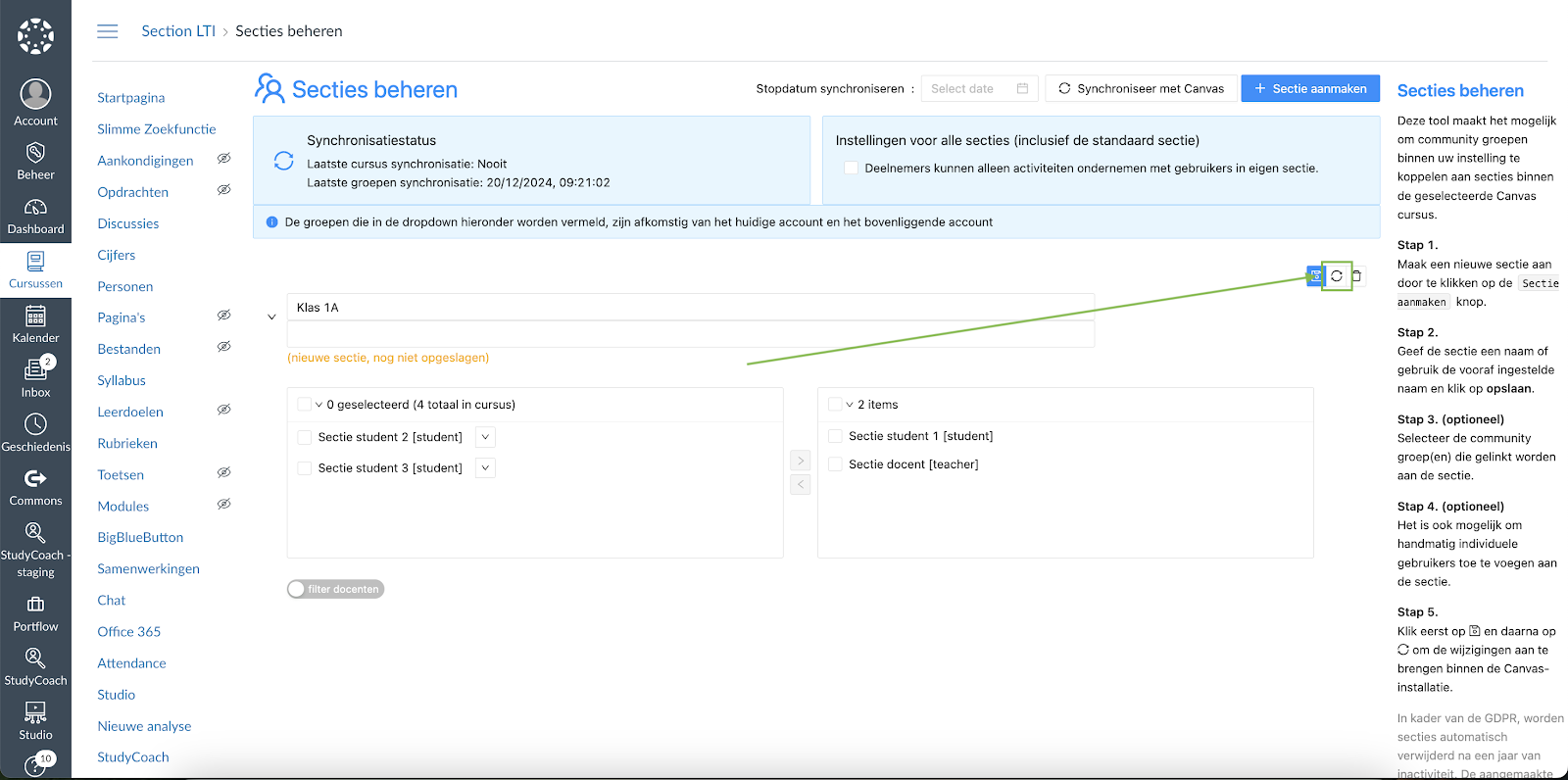Click the blue save section icon
Image resolution: width=1568 pixels, height=780 pixels.
point(1315,276)
